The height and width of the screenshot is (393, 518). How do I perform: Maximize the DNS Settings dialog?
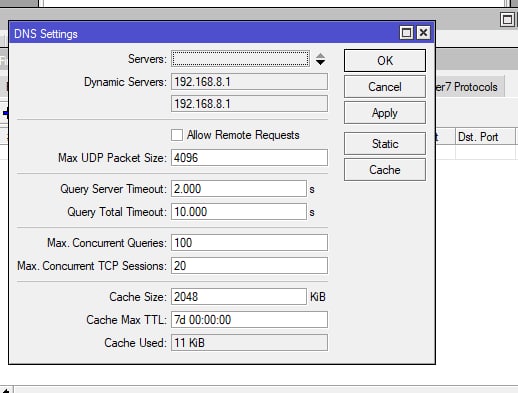[x=406, y=33]
